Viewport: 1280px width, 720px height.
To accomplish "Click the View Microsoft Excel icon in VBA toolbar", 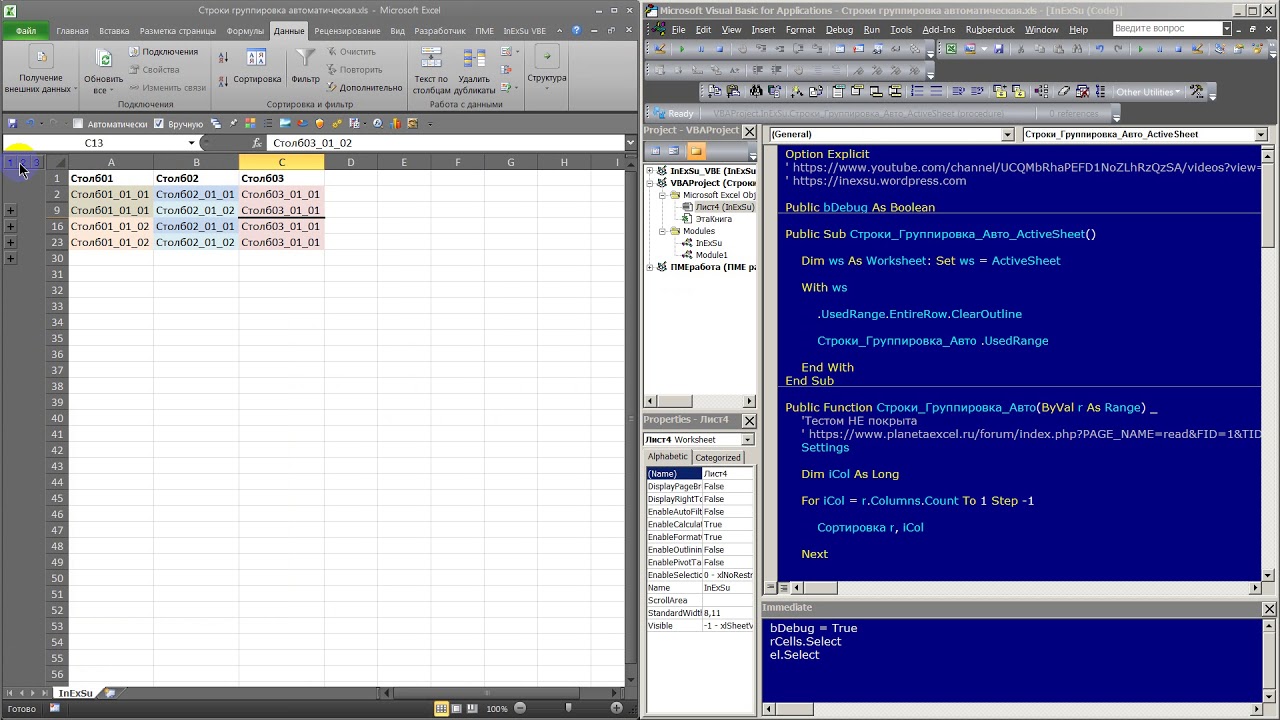I will (x=951, y=48).
